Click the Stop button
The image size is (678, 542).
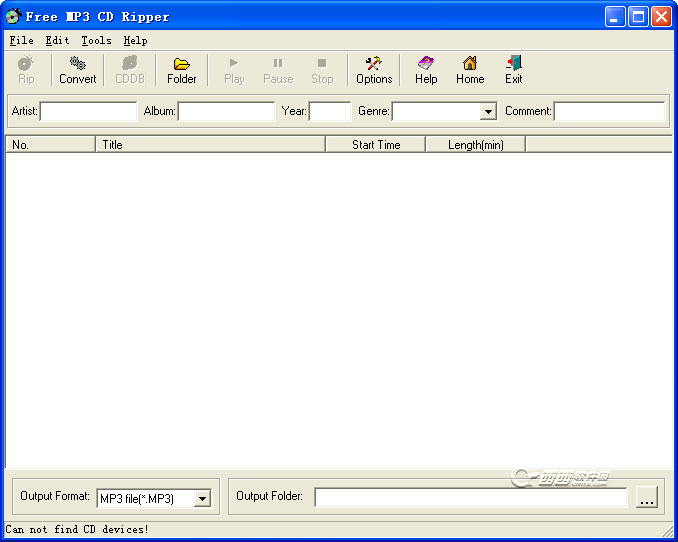tap(322, 70)
